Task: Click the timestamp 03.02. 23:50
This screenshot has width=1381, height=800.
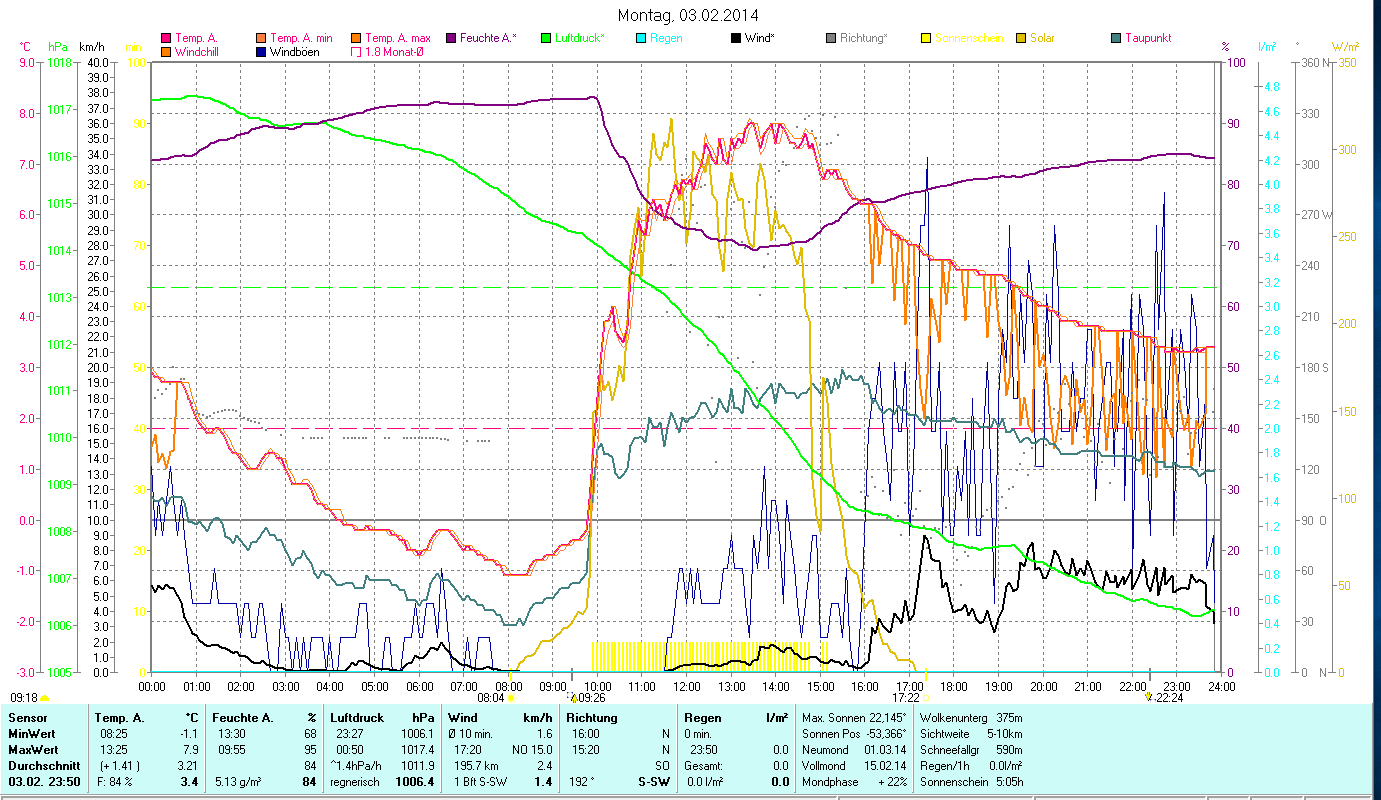Action: tap(43, 782)
